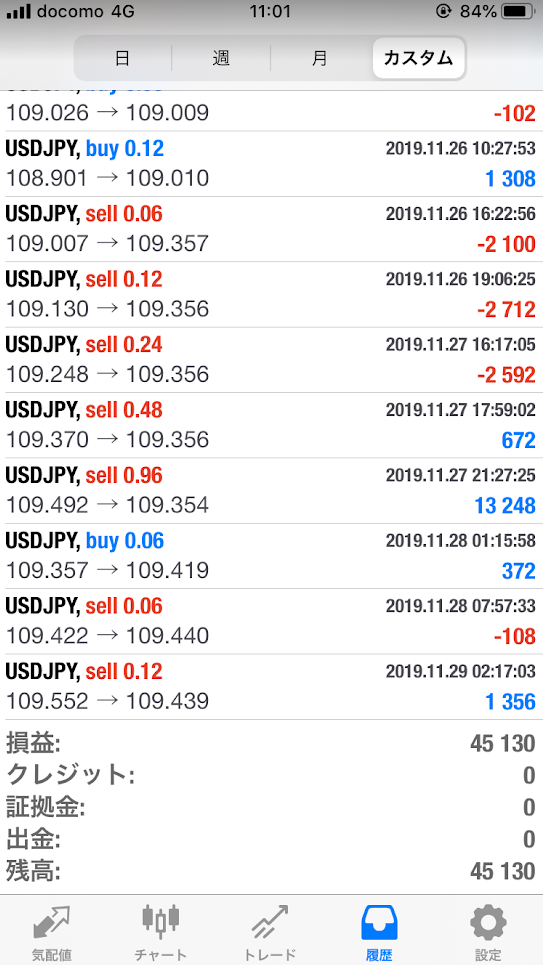Image resolution: width=543 pixels, height=965 pixels.
Task: Tap the battery indicator in status bar
Action: [518, 12]
